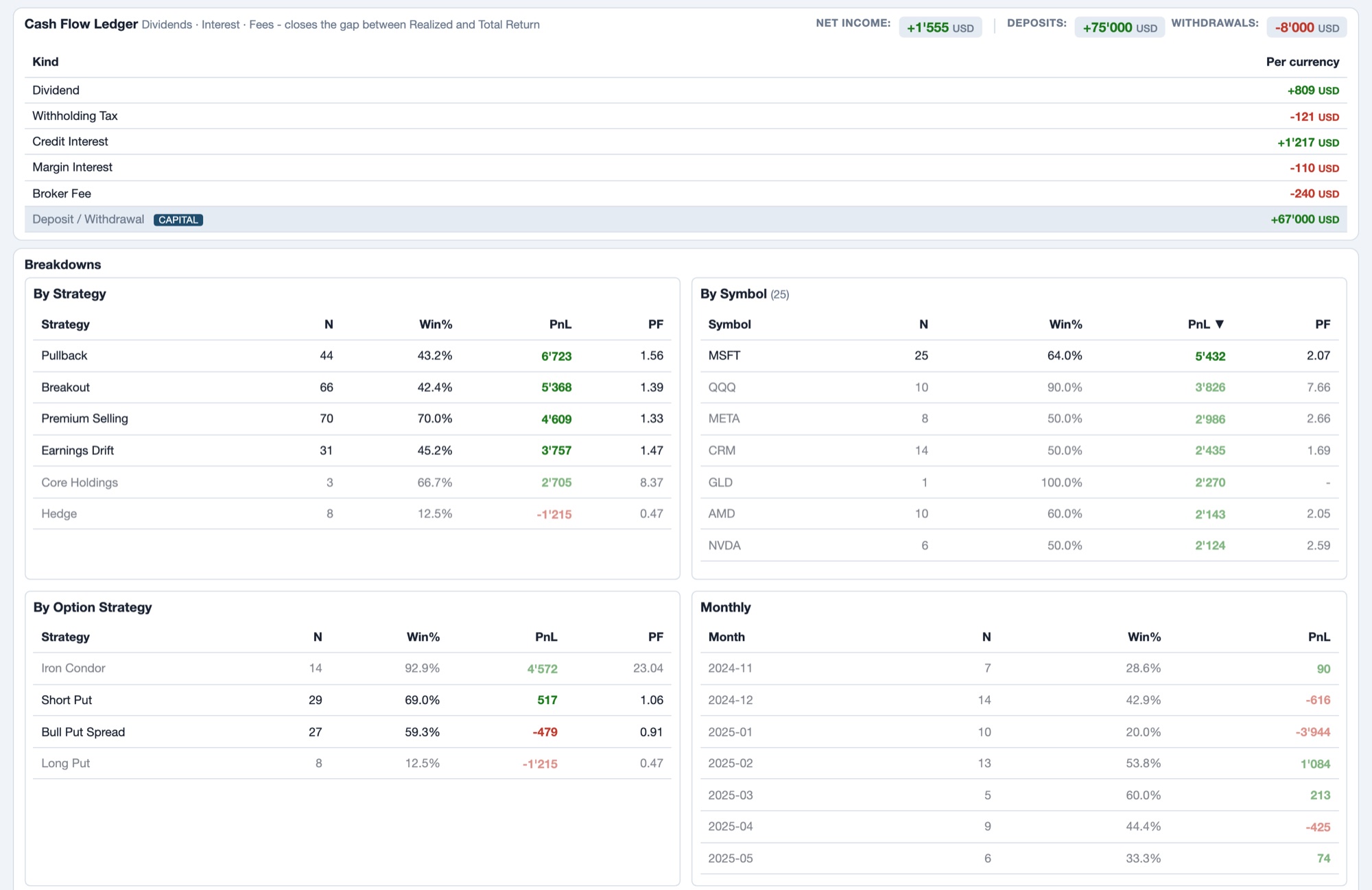Click Symbol column header in By Symbol table
The image size is (1372, 890).
(x=729, y=325)
